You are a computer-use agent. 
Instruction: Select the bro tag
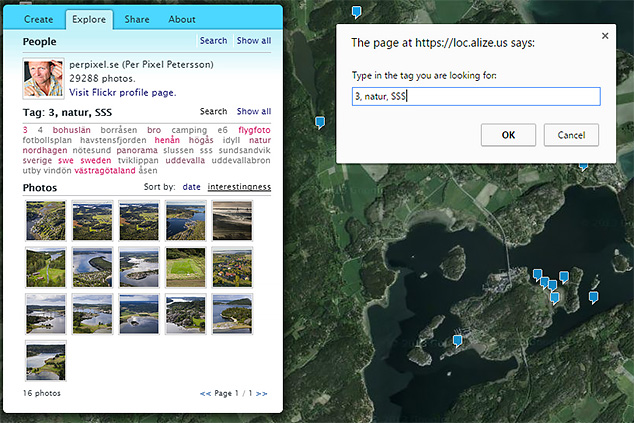[x=154, y=130]
